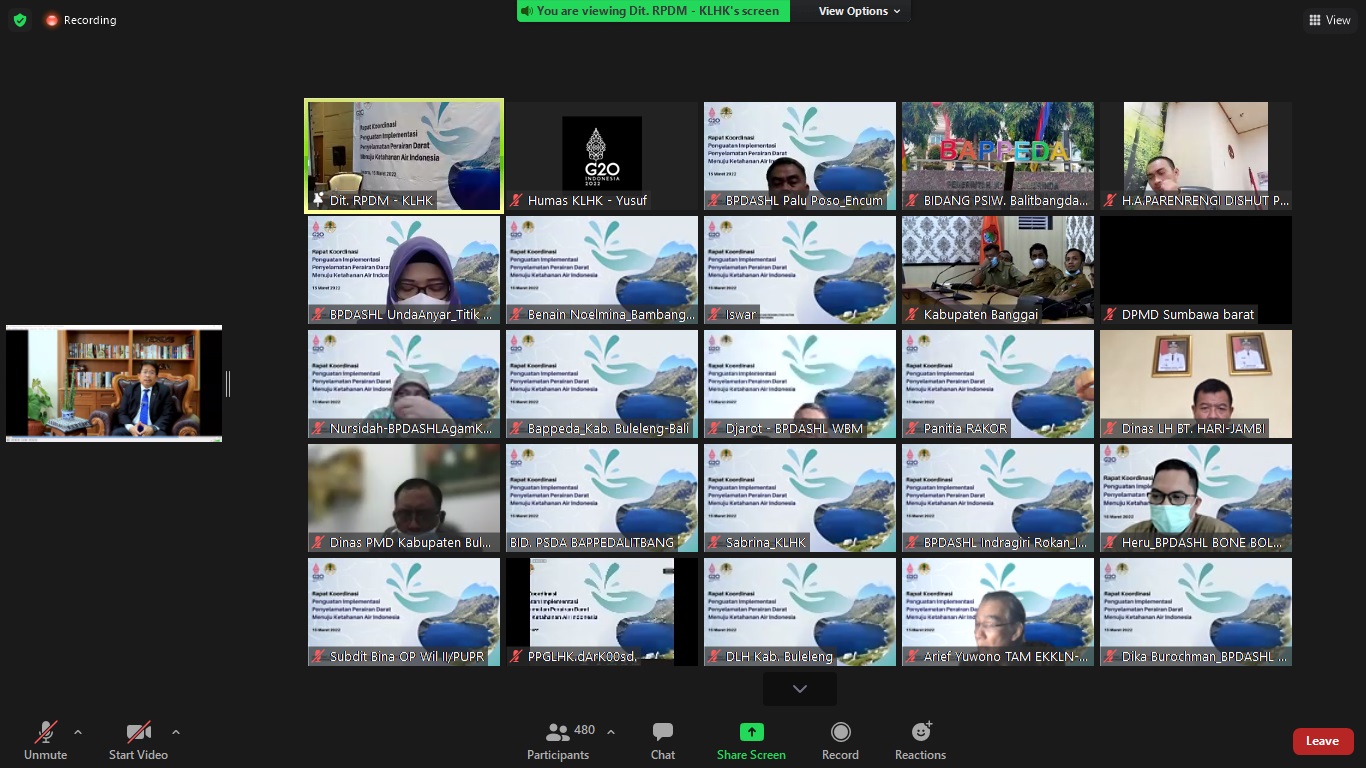Image resolution: width=1366 pixels, height=768 pixels.
Task: Start recording with the Record button
Action: [x=840, y=741]
